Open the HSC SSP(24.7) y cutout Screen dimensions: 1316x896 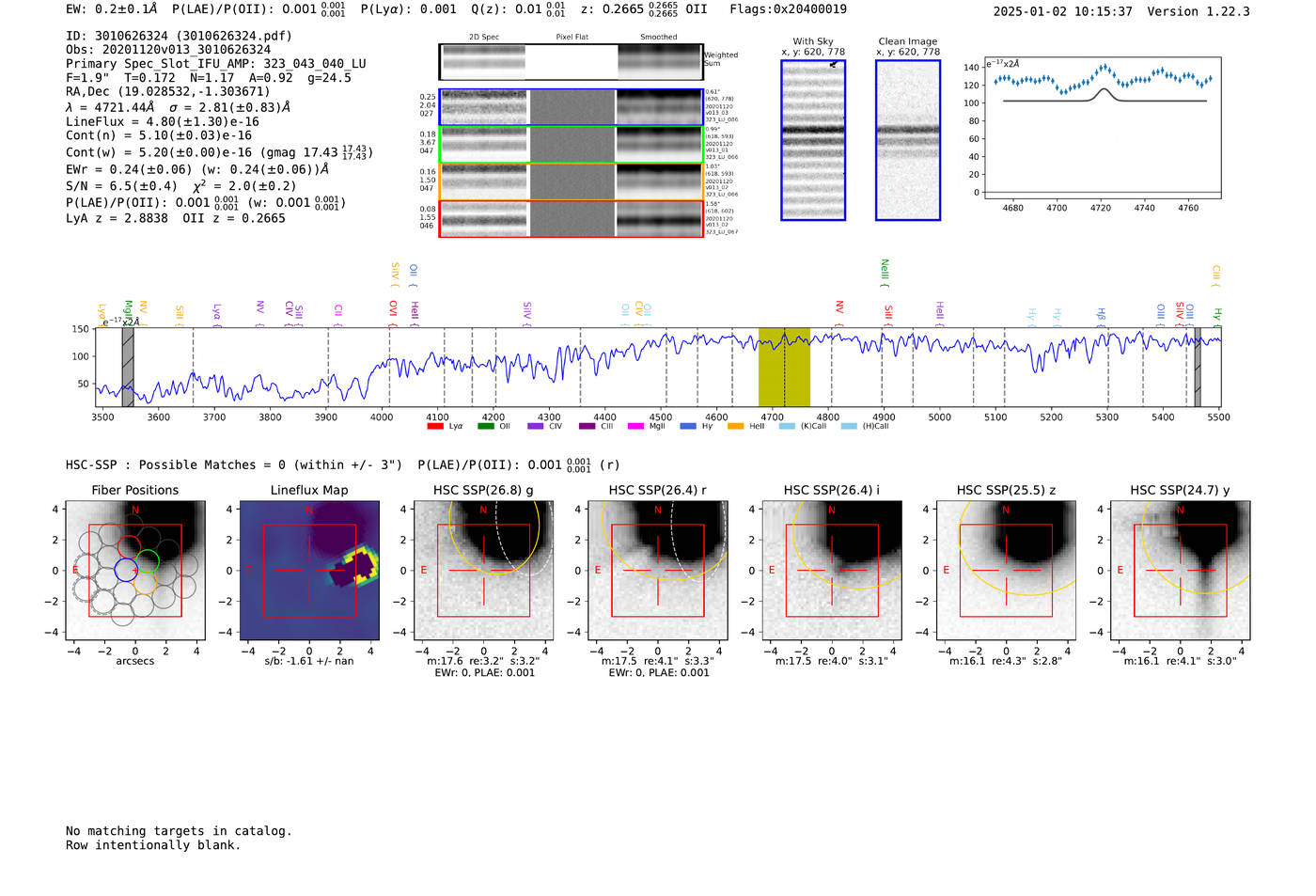(1181, 570)
